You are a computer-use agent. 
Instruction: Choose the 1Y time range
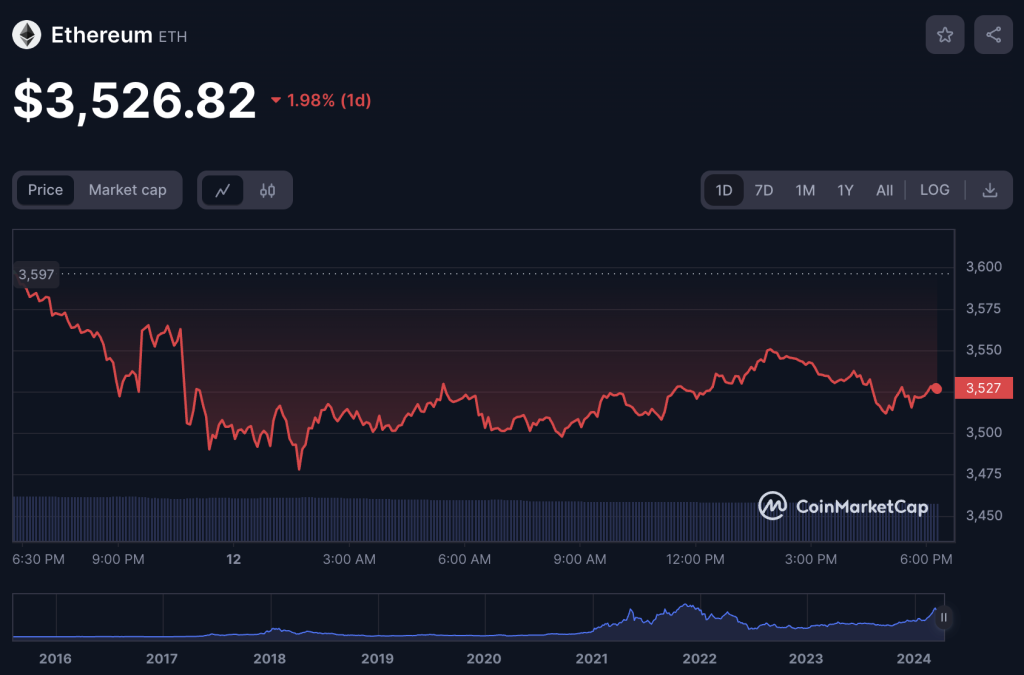click(x=845, y=190)
